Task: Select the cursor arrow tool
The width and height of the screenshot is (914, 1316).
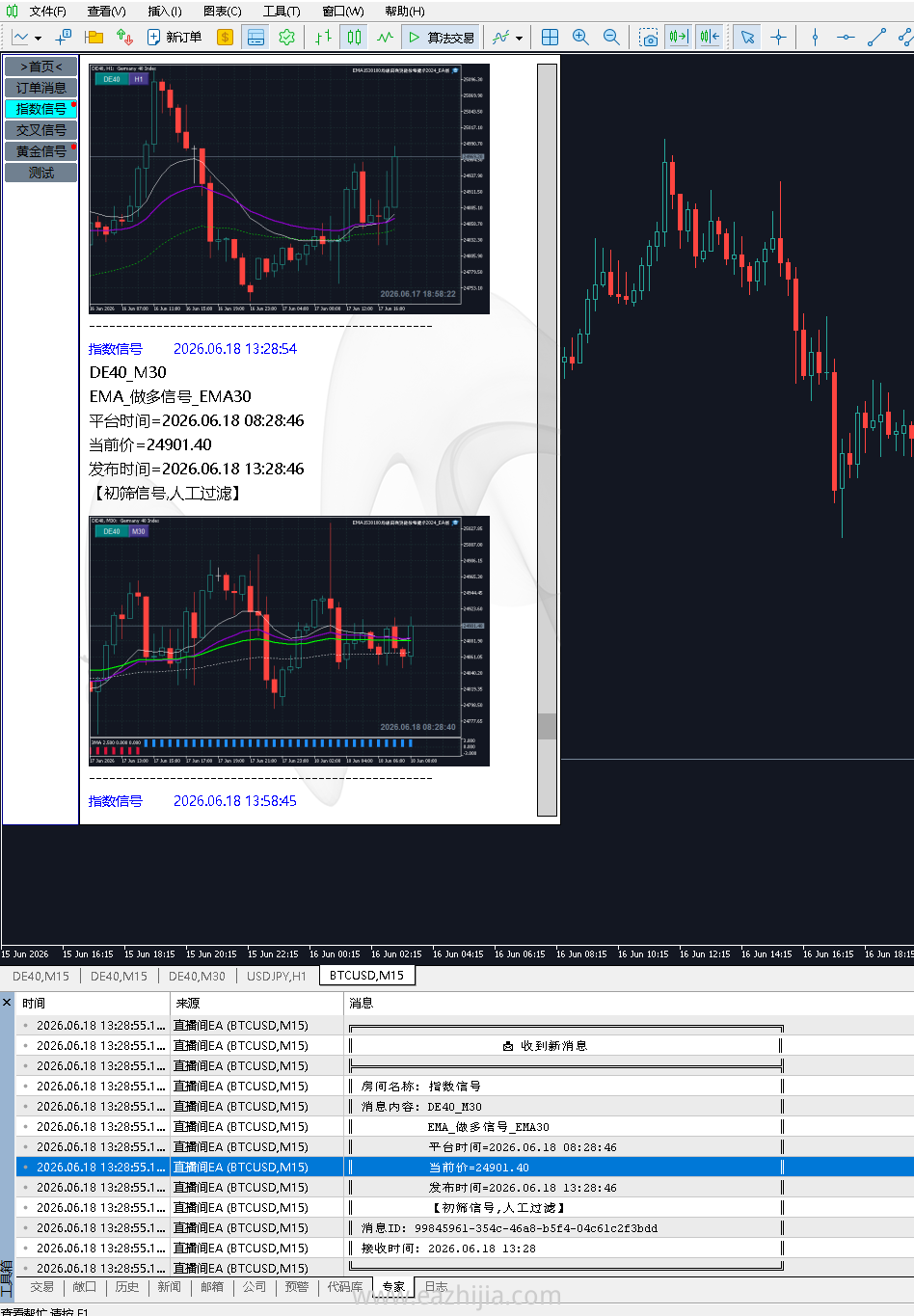Action: tap(747, 37)
